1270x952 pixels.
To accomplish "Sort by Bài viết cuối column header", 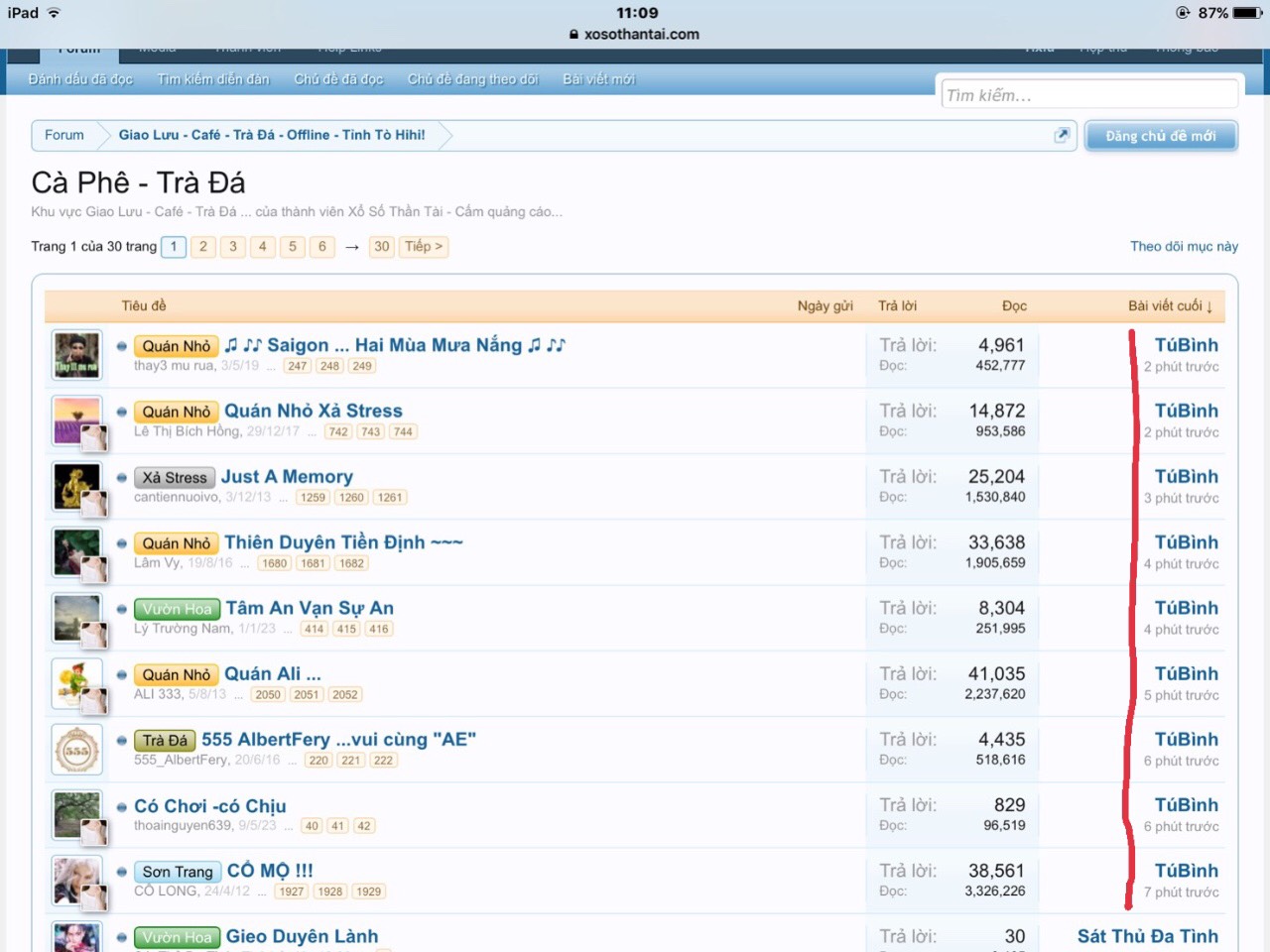I will (x=1169, y=305).
